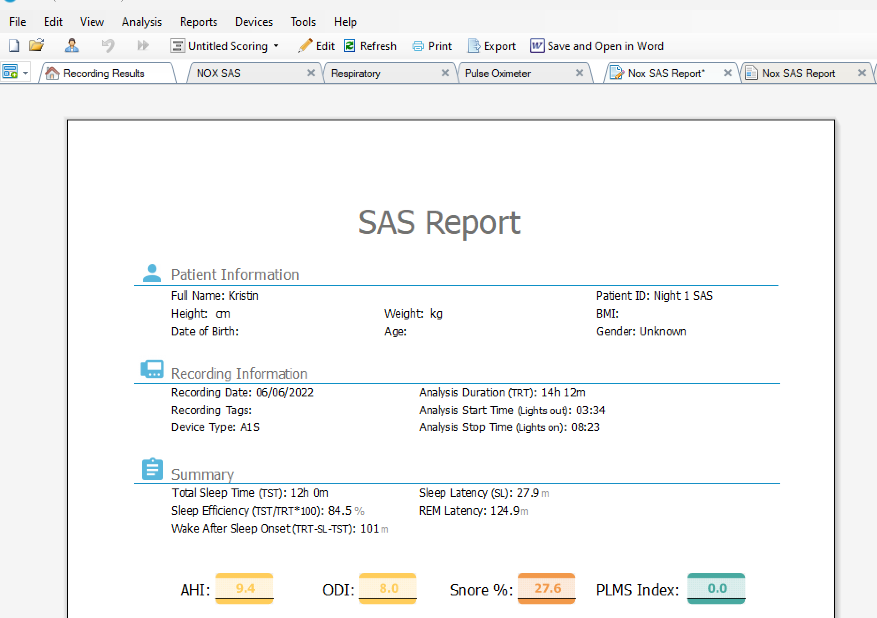Screen dimensions: 877x618
Task: Click Save and Open in Word
Action: [x=597, y=46]
